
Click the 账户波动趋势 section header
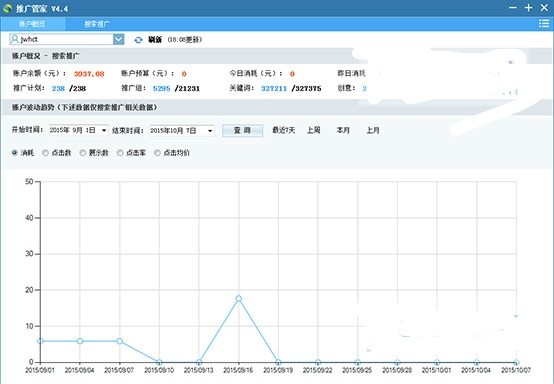click(x=84, y=107)
